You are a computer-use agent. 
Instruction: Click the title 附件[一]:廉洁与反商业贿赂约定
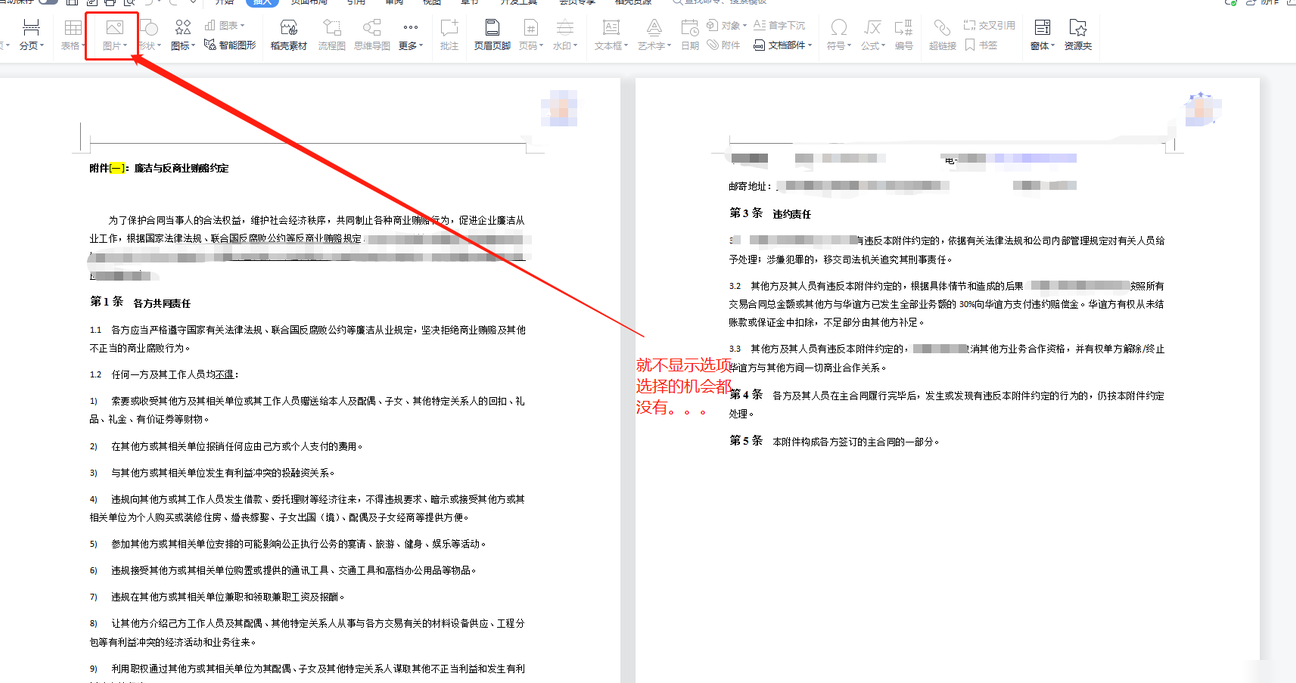click(159, 168)
